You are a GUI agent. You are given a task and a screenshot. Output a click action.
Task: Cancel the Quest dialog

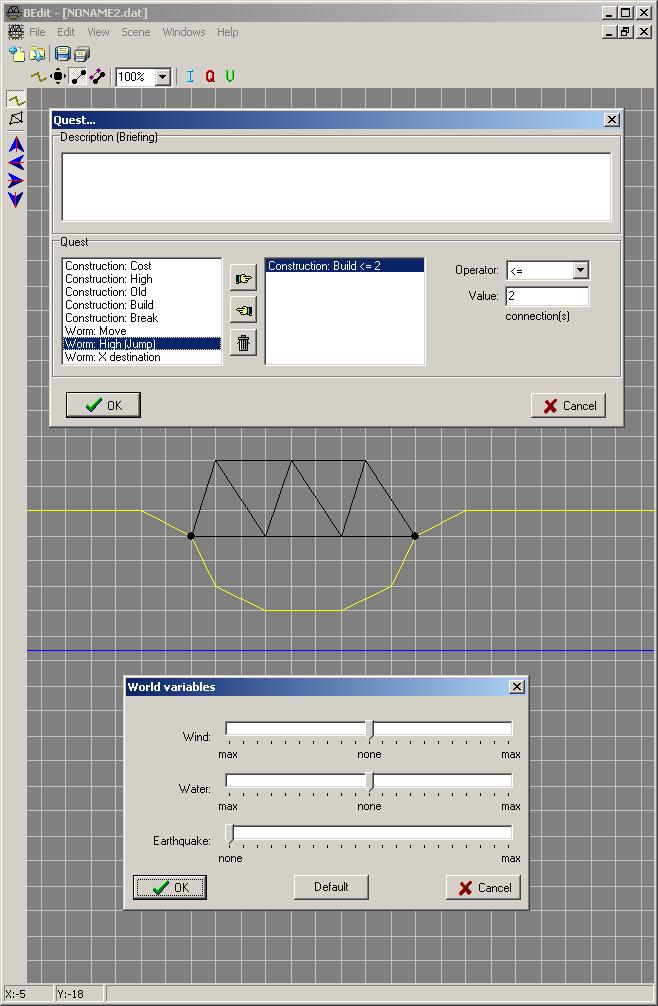(569, 406)
